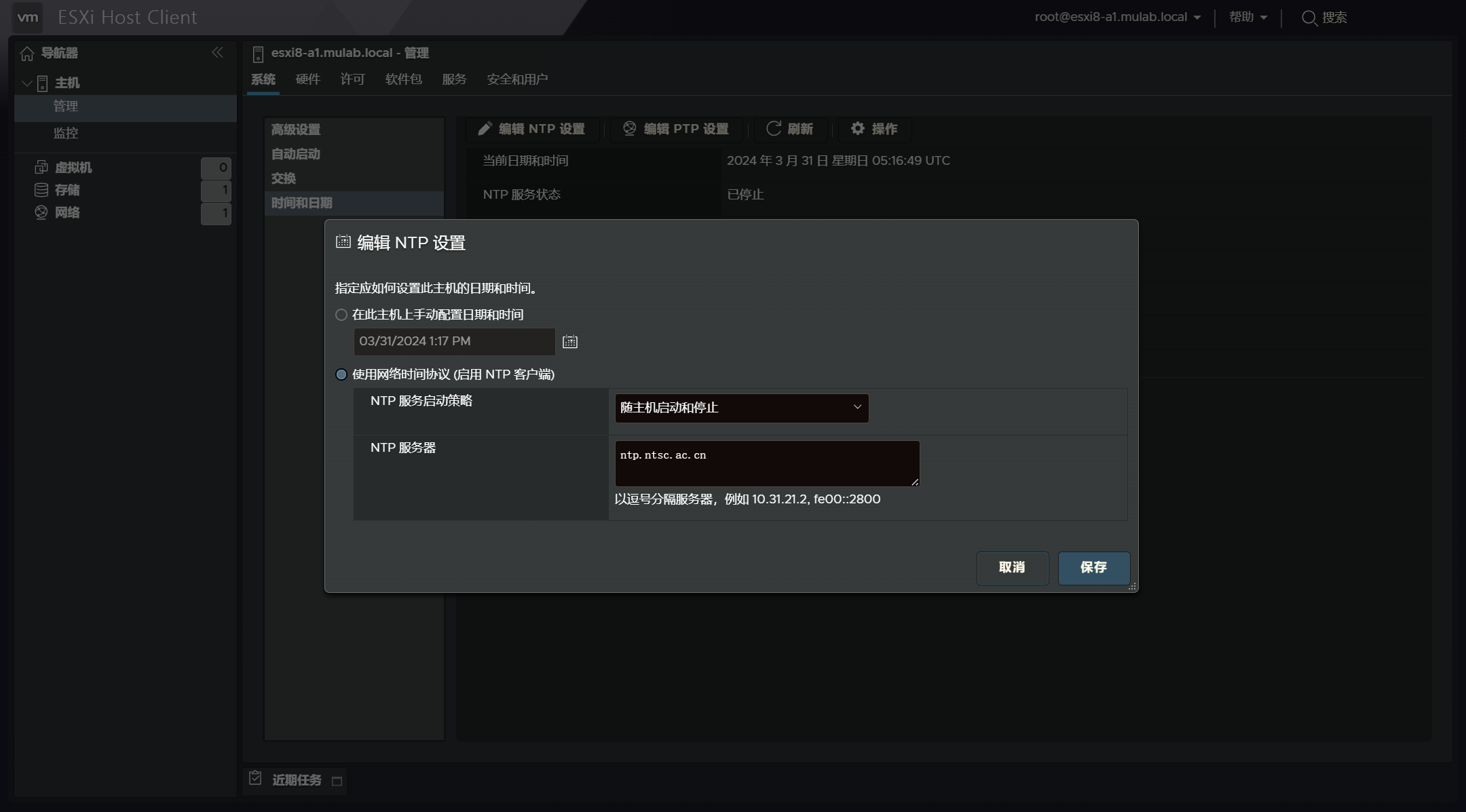Open the root@esxi8-a1.mulab.local user menu
The width and height of the screenshot is (1466, 812).
pos(1117,18)
